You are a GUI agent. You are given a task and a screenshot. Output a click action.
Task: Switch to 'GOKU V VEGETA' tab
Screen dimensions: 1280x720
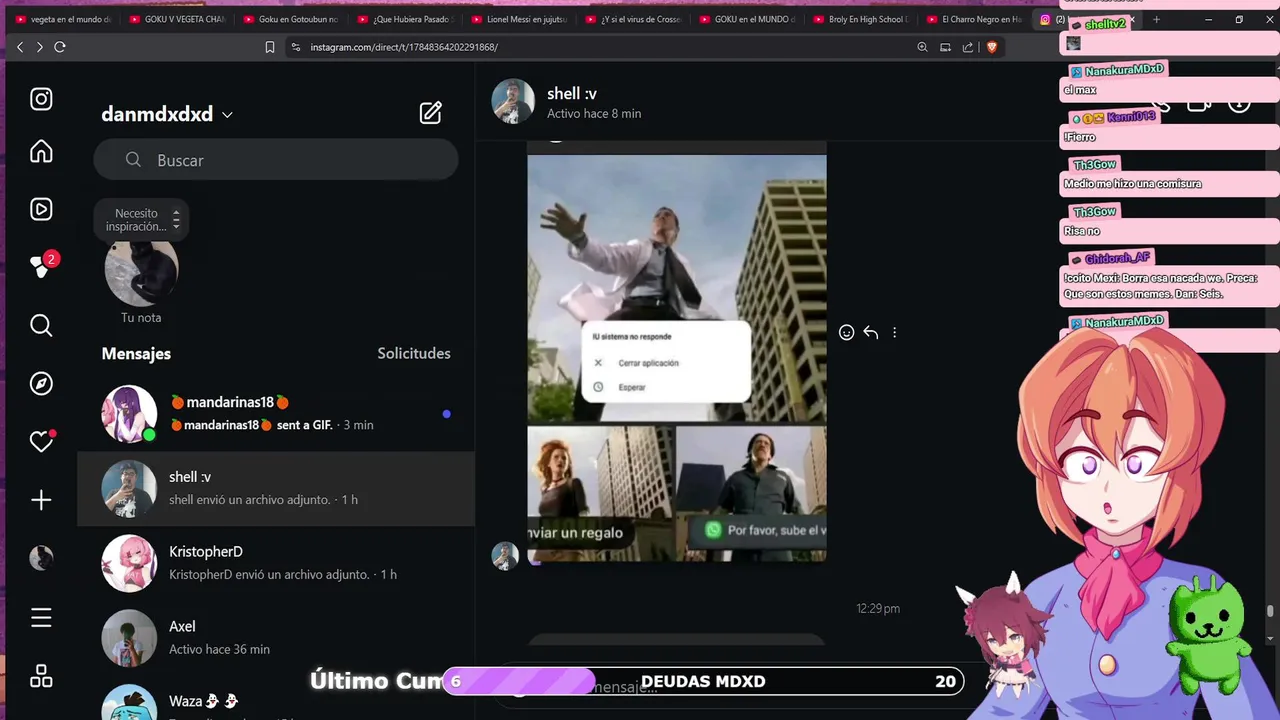[176, 19]
